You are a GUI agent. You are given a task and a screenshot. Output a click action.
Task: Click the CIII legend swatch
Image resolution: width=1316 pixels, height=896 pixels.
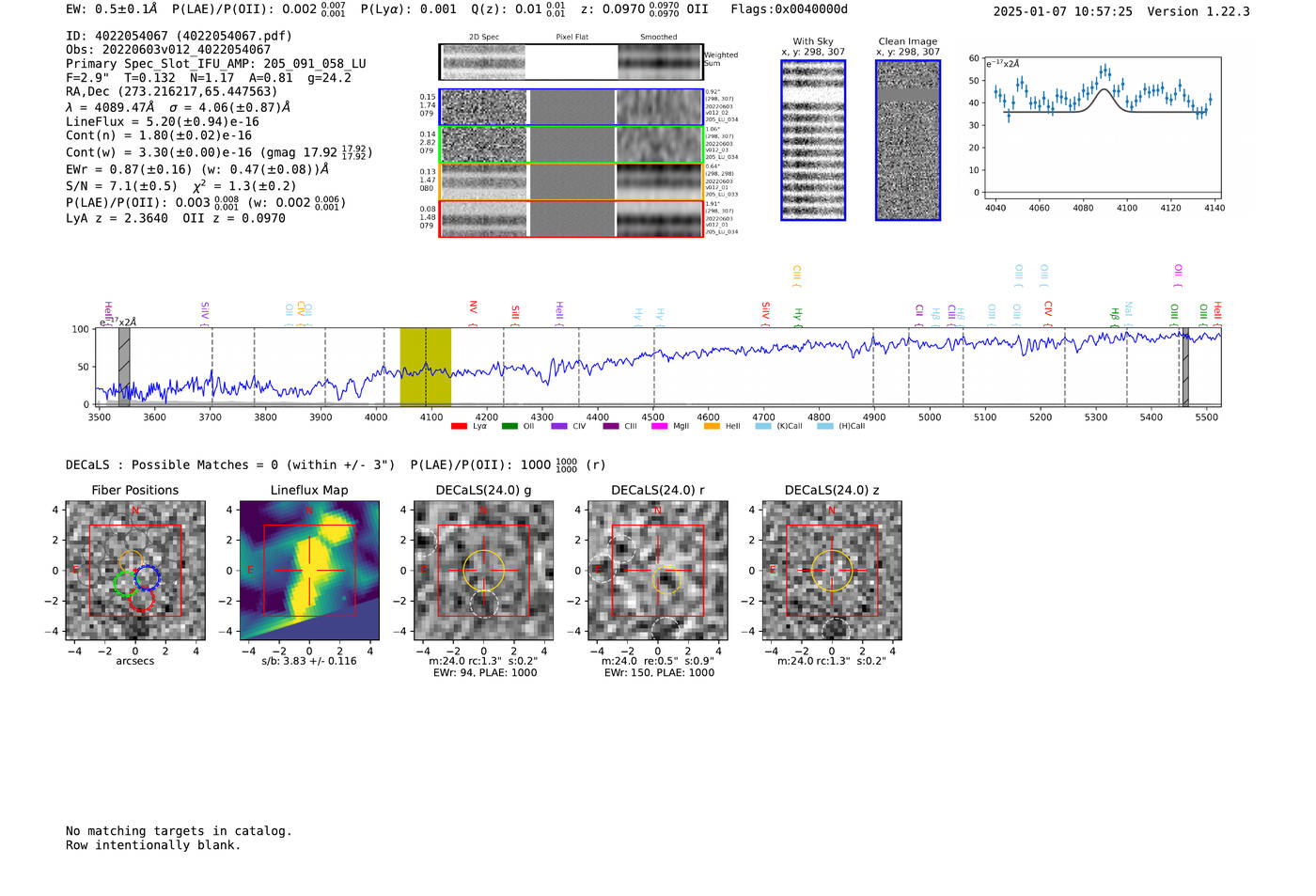pos(611,426)
